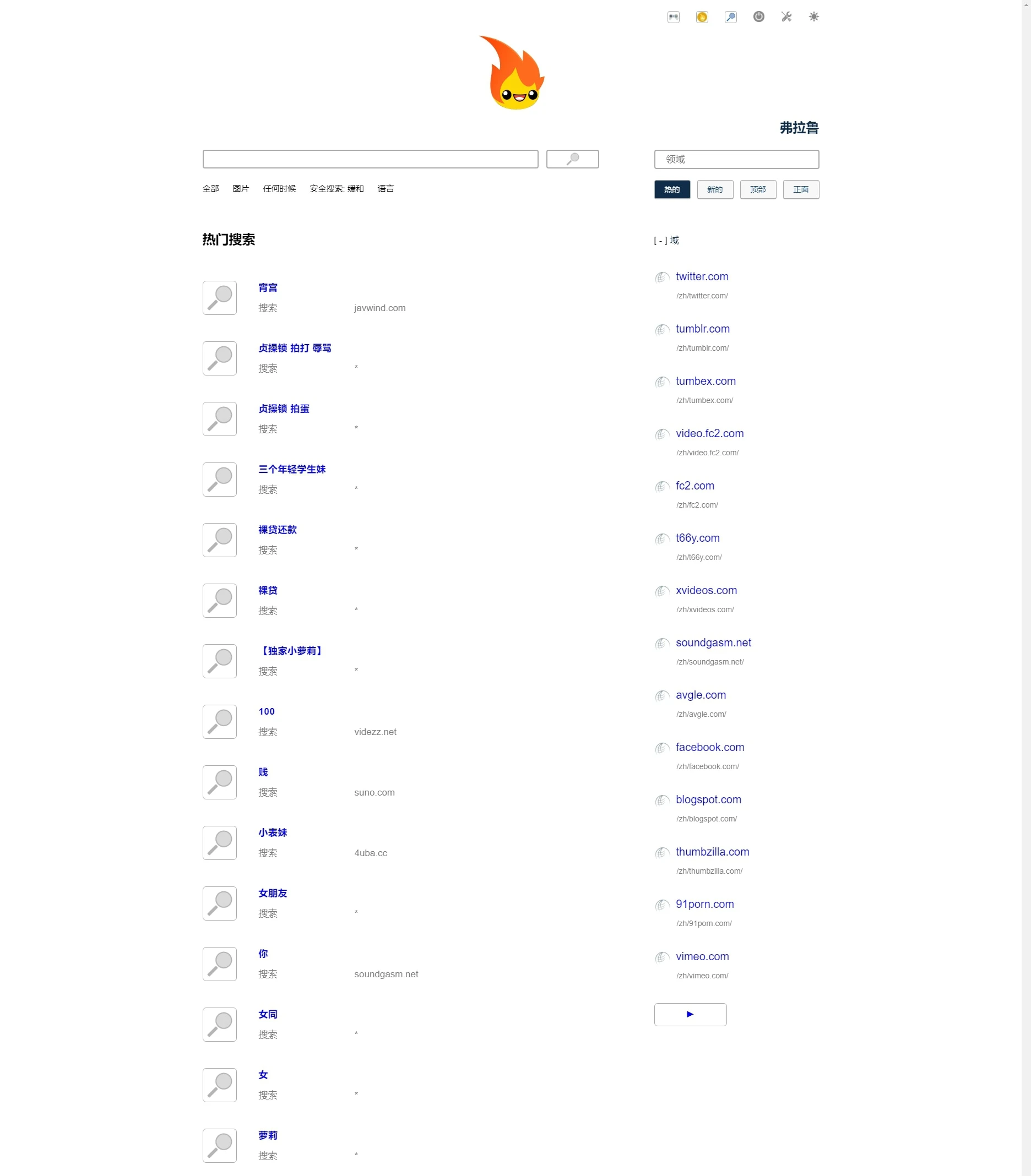Select the 全部 search type filter
Image resolution: width=1031 pixels, height=1176 pixels.
[x=210, y=189]
